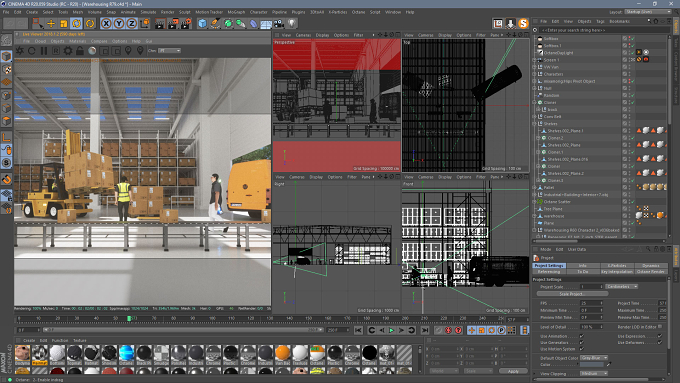Click the timeline playhead marker
This screenshot has height=383, width=680.
[129, 318]
